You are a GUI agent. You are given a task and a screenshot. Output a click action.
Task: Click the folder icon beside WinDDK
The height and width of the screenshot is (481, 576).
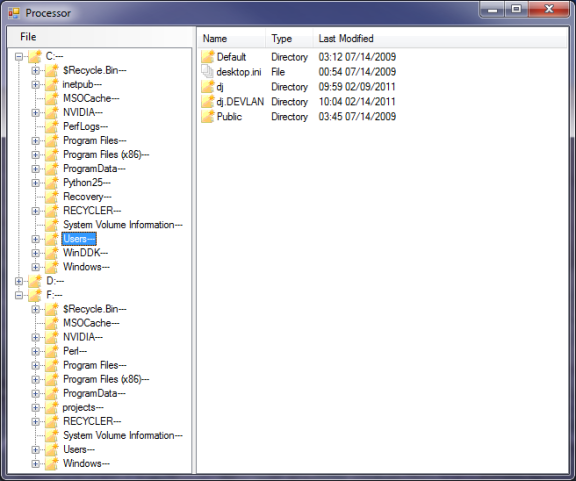[52, 252]
